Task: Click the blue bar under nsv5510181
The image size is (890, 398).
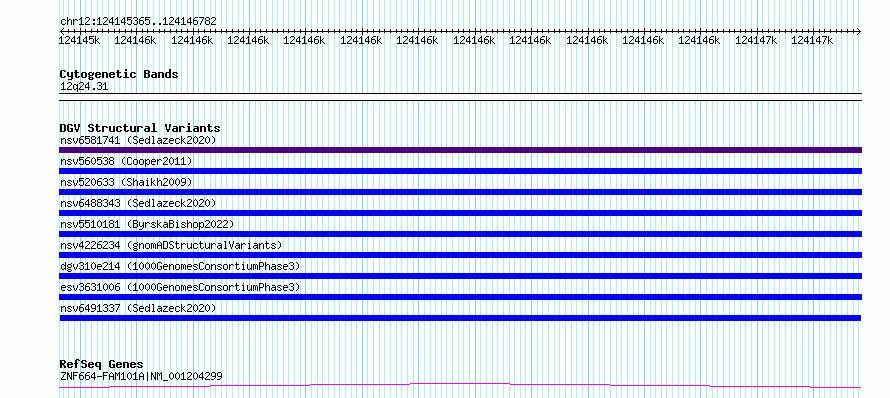Action: point(460,234)
